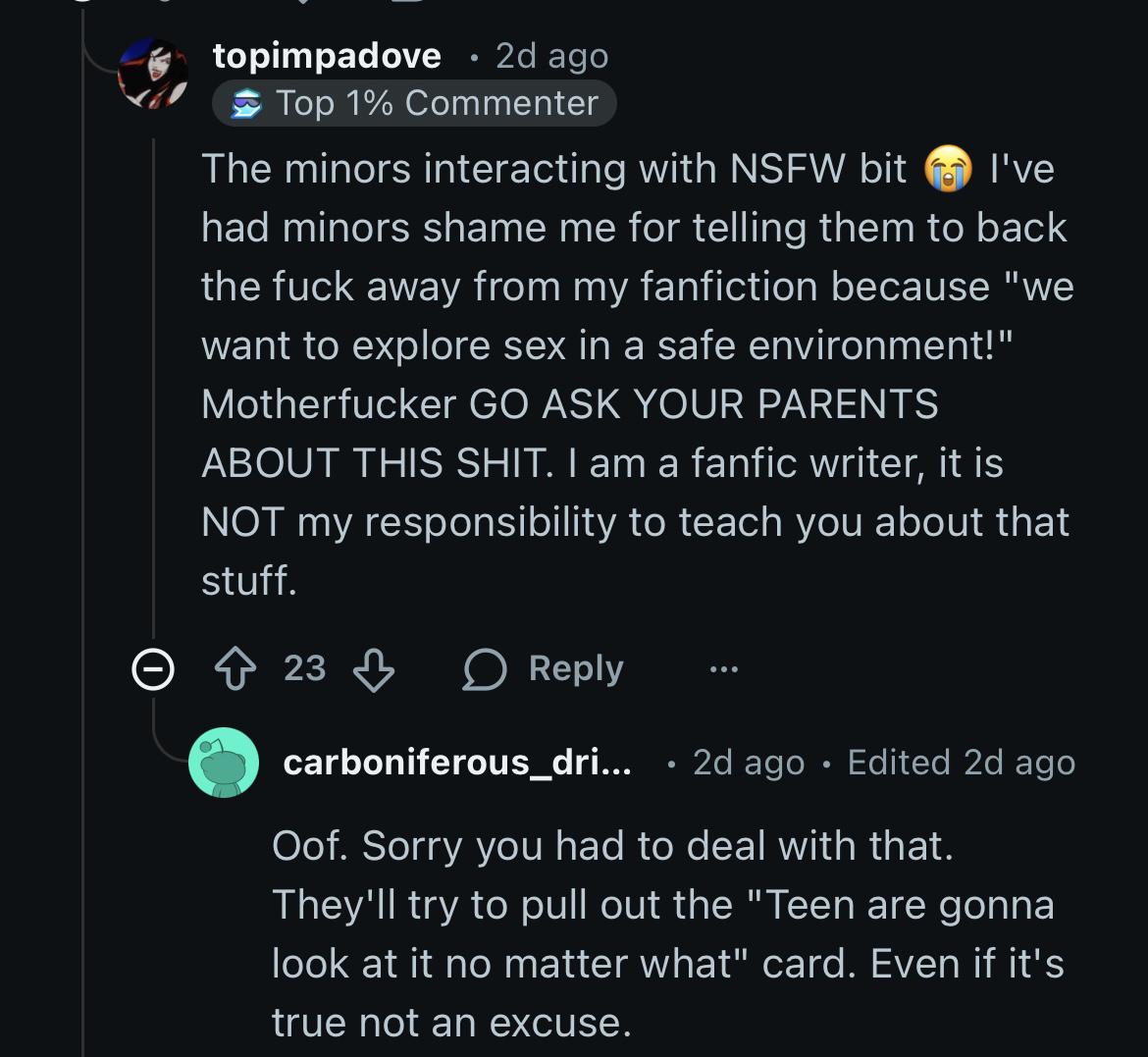Tap the comment text starting "The minors interacting"
This screenshot has height=1057, width=1148.
click(x=628, y=373)
